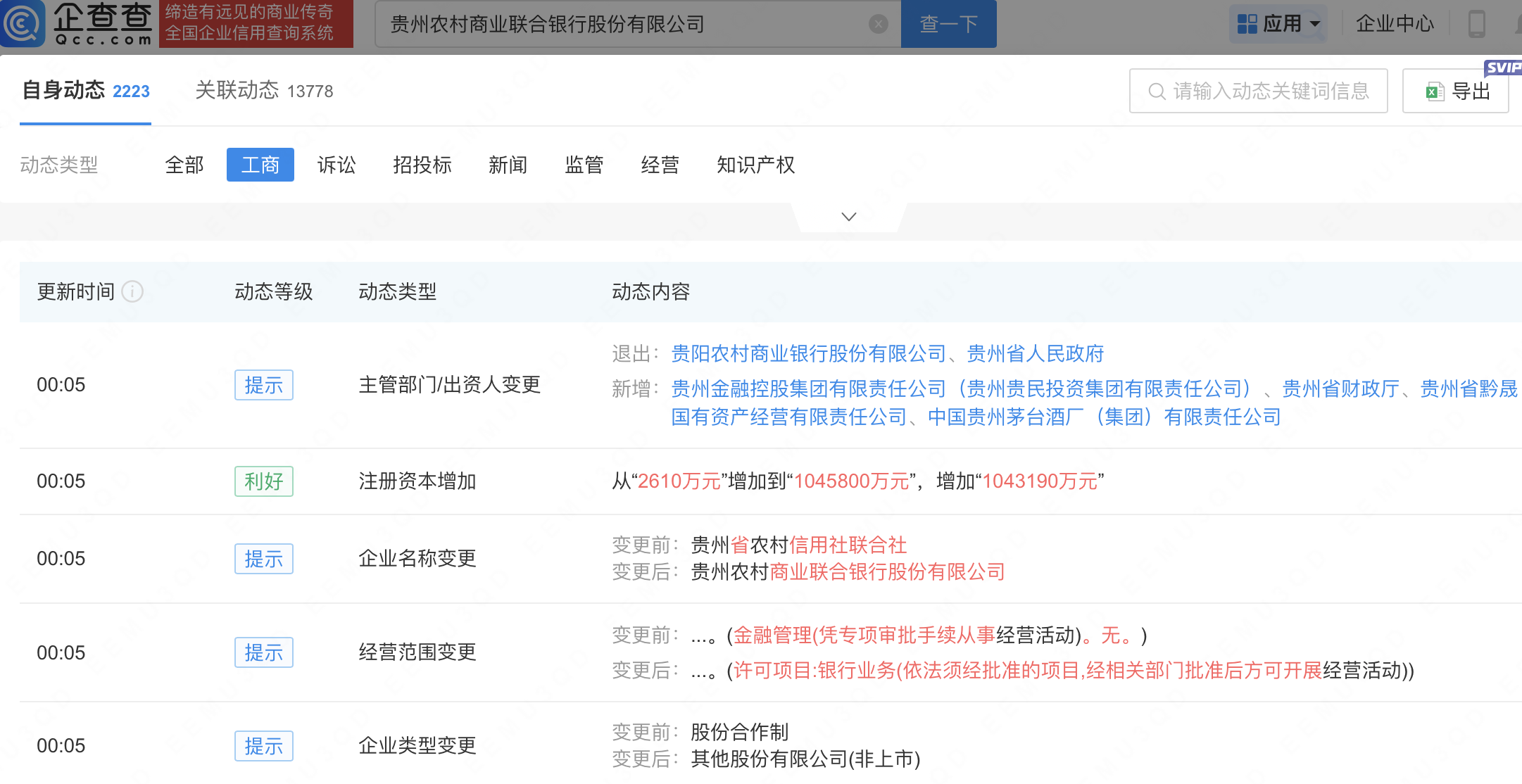Click the dynamic keyword input field
Image resolution: width=1522 pixels, height=784 pixels.
[x=1267, y=91]
